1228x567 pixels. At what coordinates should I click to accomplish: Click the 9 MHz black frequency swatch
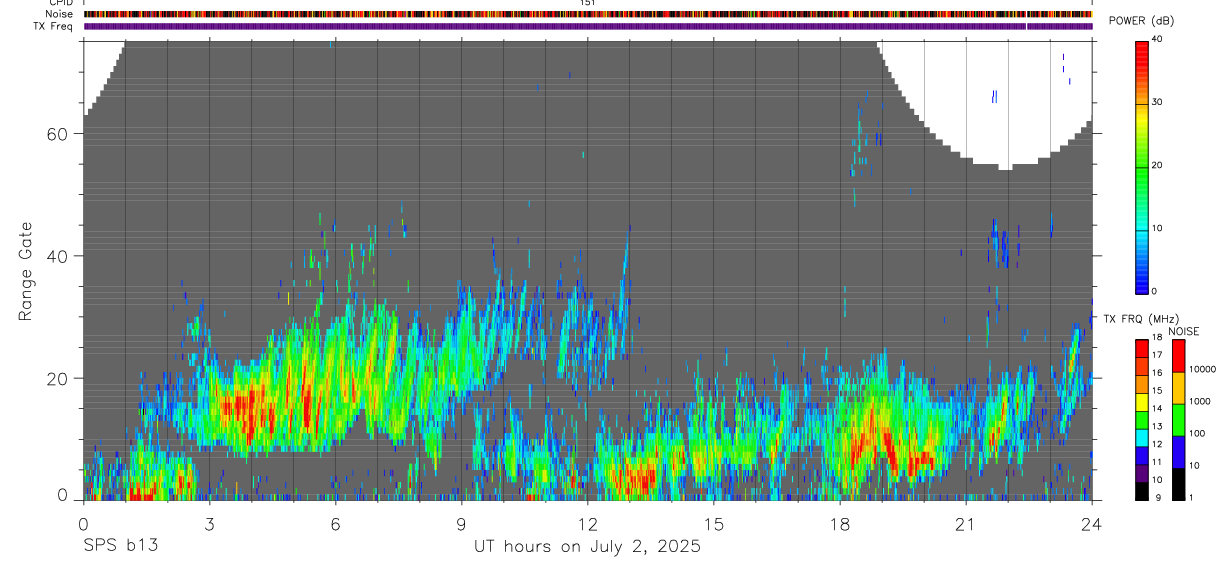tap(1142, 491)
